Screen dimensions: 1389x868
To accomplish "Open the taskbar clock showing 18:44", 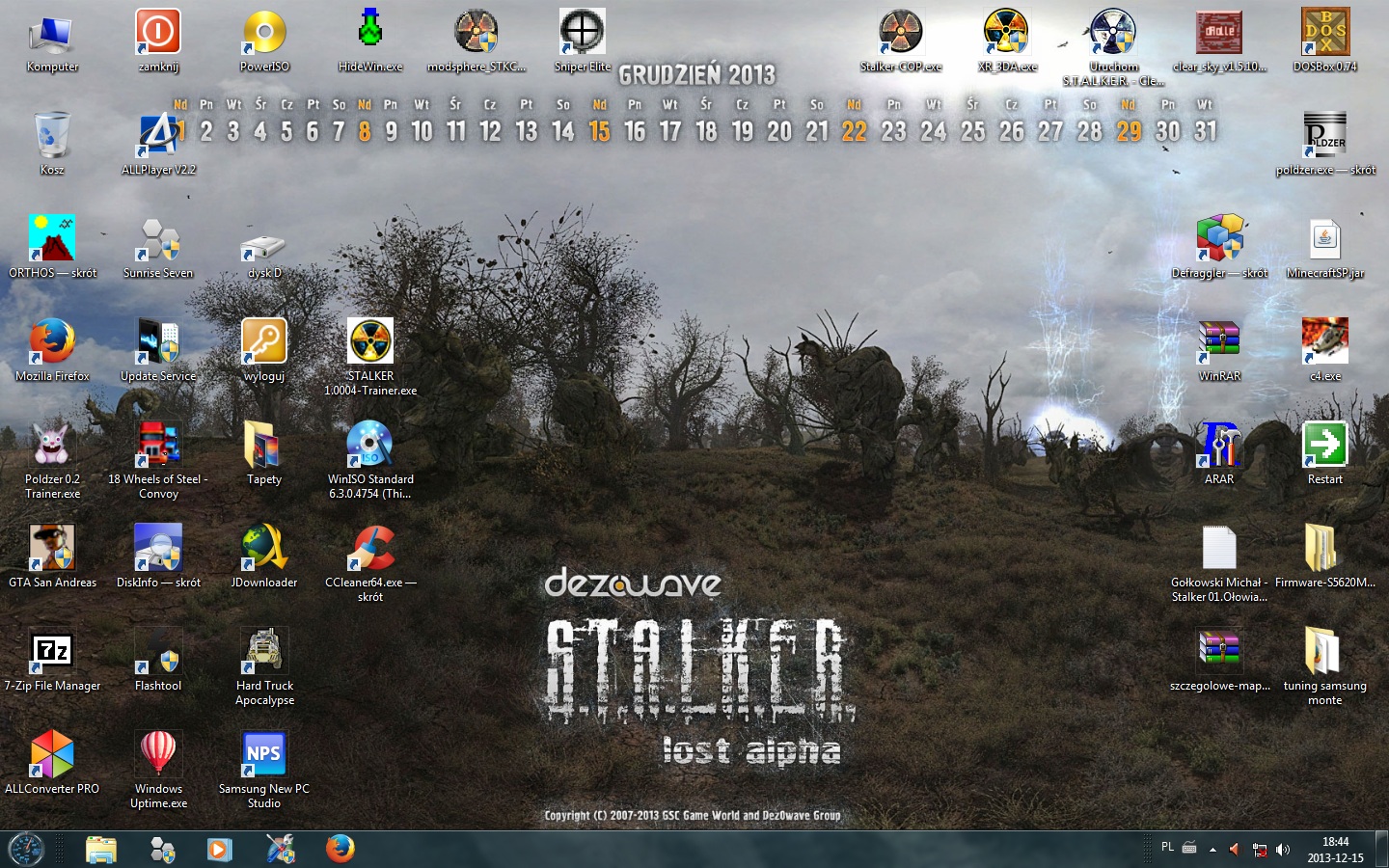I will point(1335,850).
